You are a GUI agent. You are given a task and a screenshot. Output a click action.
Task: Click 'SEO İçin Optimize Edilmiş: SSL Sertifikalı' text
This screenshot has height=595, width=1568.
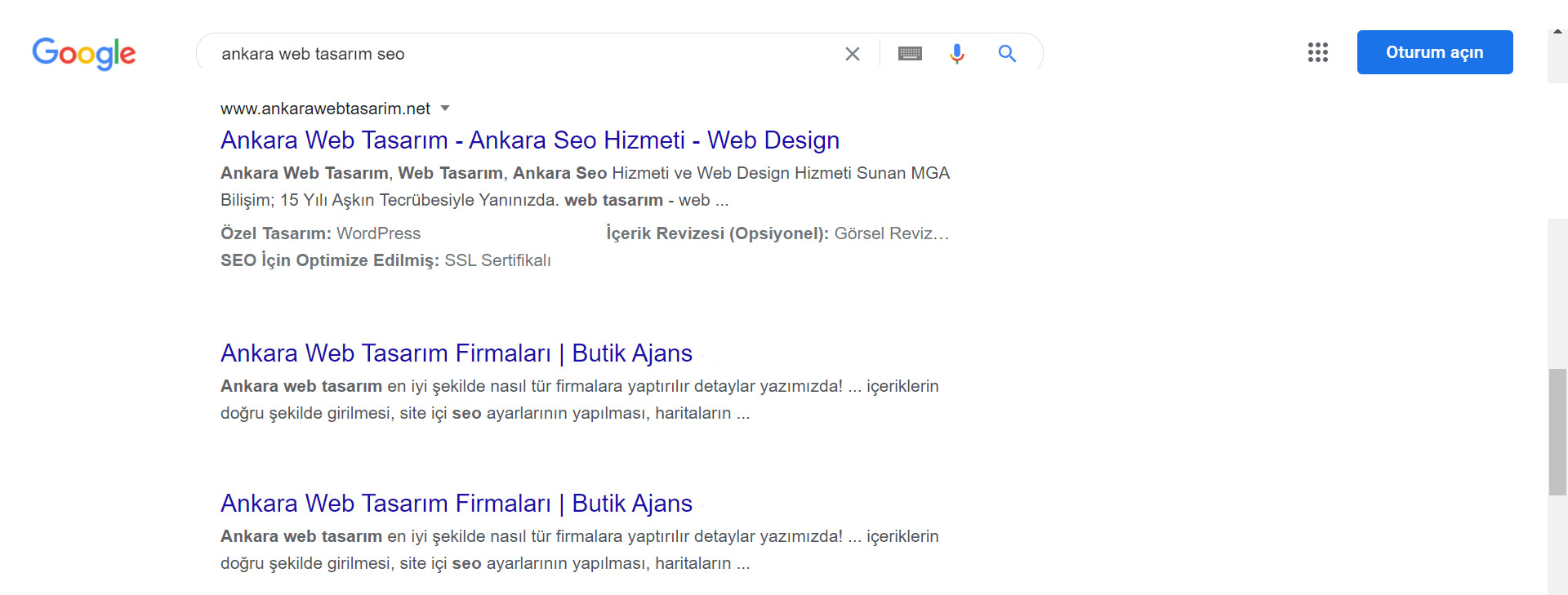[x=385, y=260]
